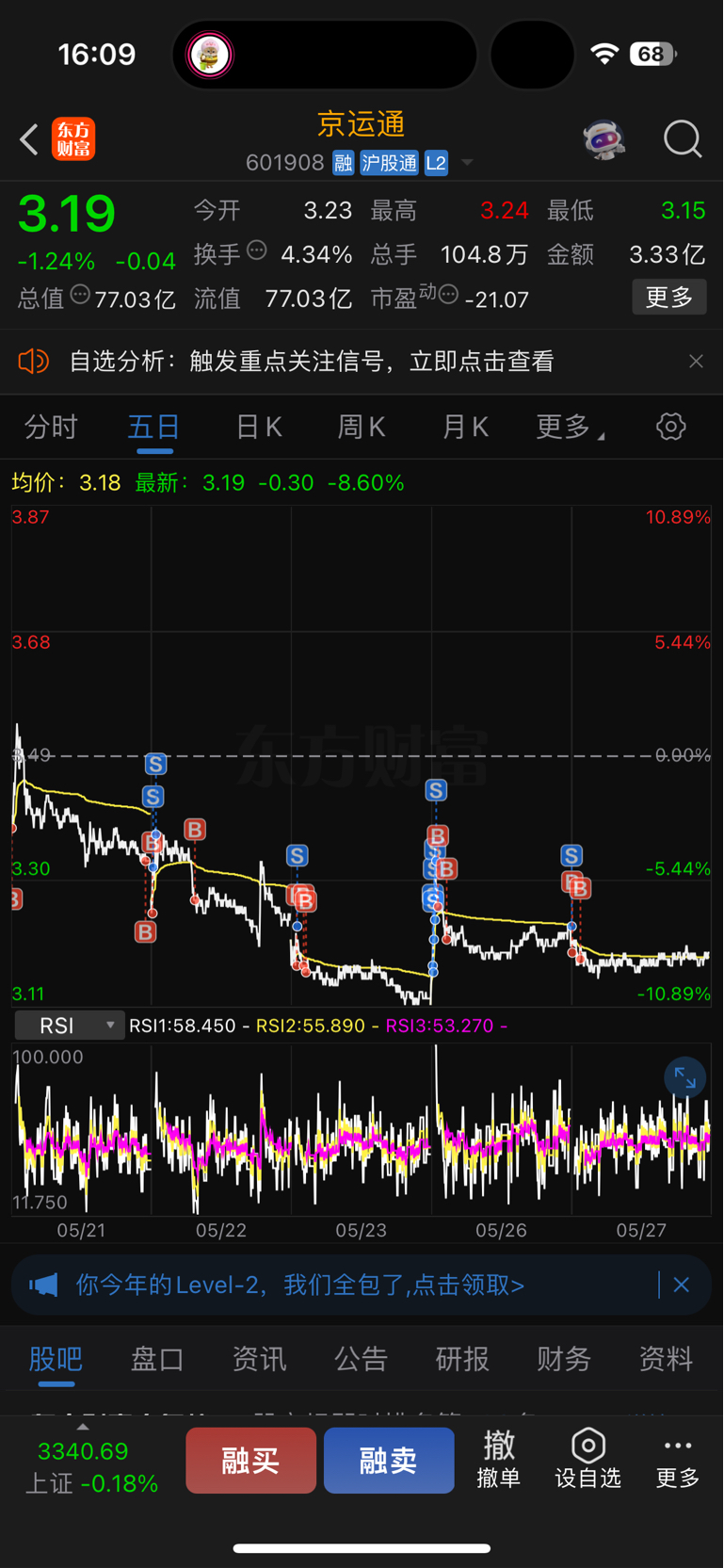Tap the speaker icon in 自选分析 notice

34,362
